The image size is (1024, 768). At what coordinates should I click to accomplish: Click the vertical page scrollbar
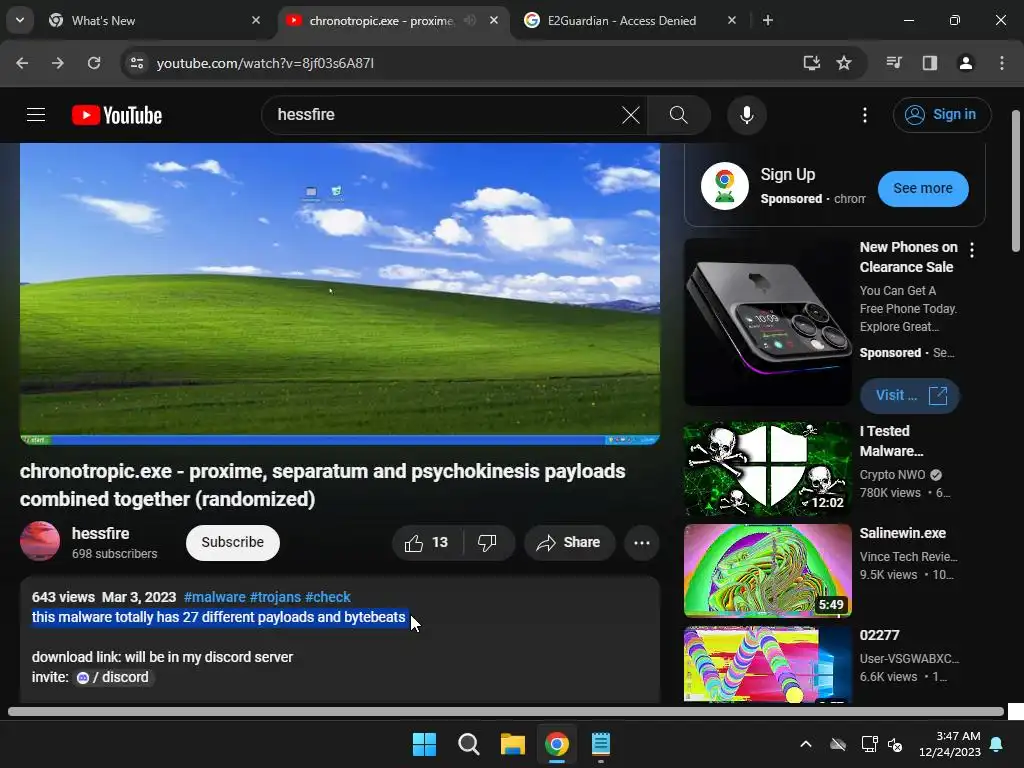click(1016, 181)
